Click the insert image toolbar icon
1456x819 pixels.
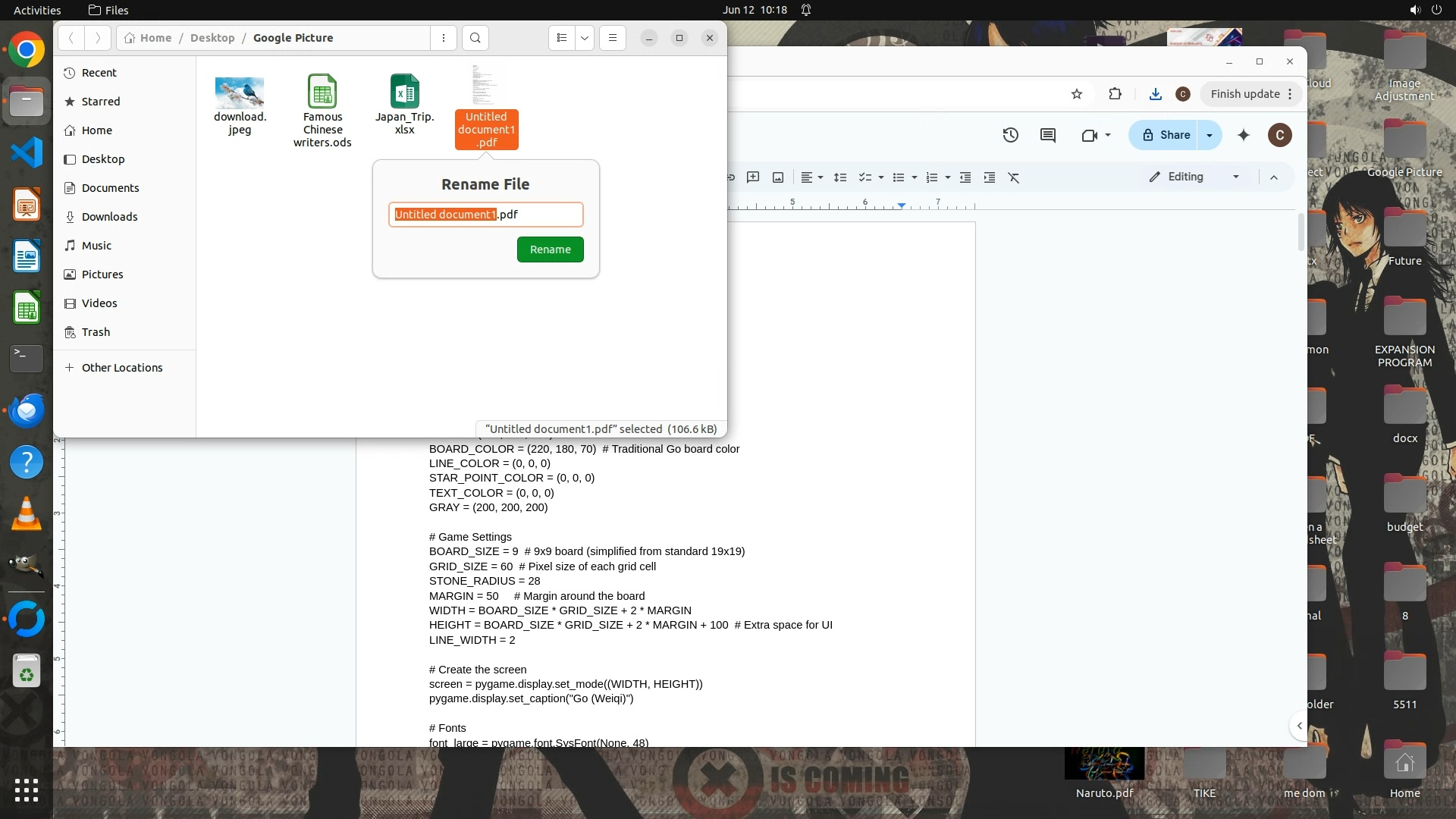[x=778, y=177]
